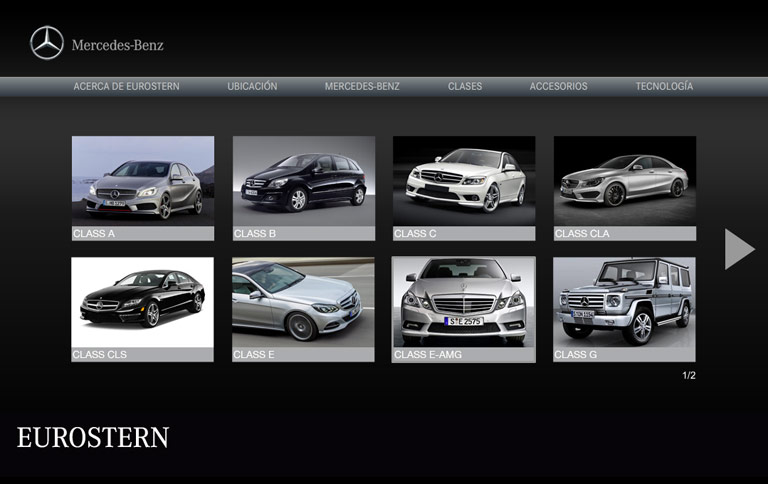Select the Class G SUV image

625,302
